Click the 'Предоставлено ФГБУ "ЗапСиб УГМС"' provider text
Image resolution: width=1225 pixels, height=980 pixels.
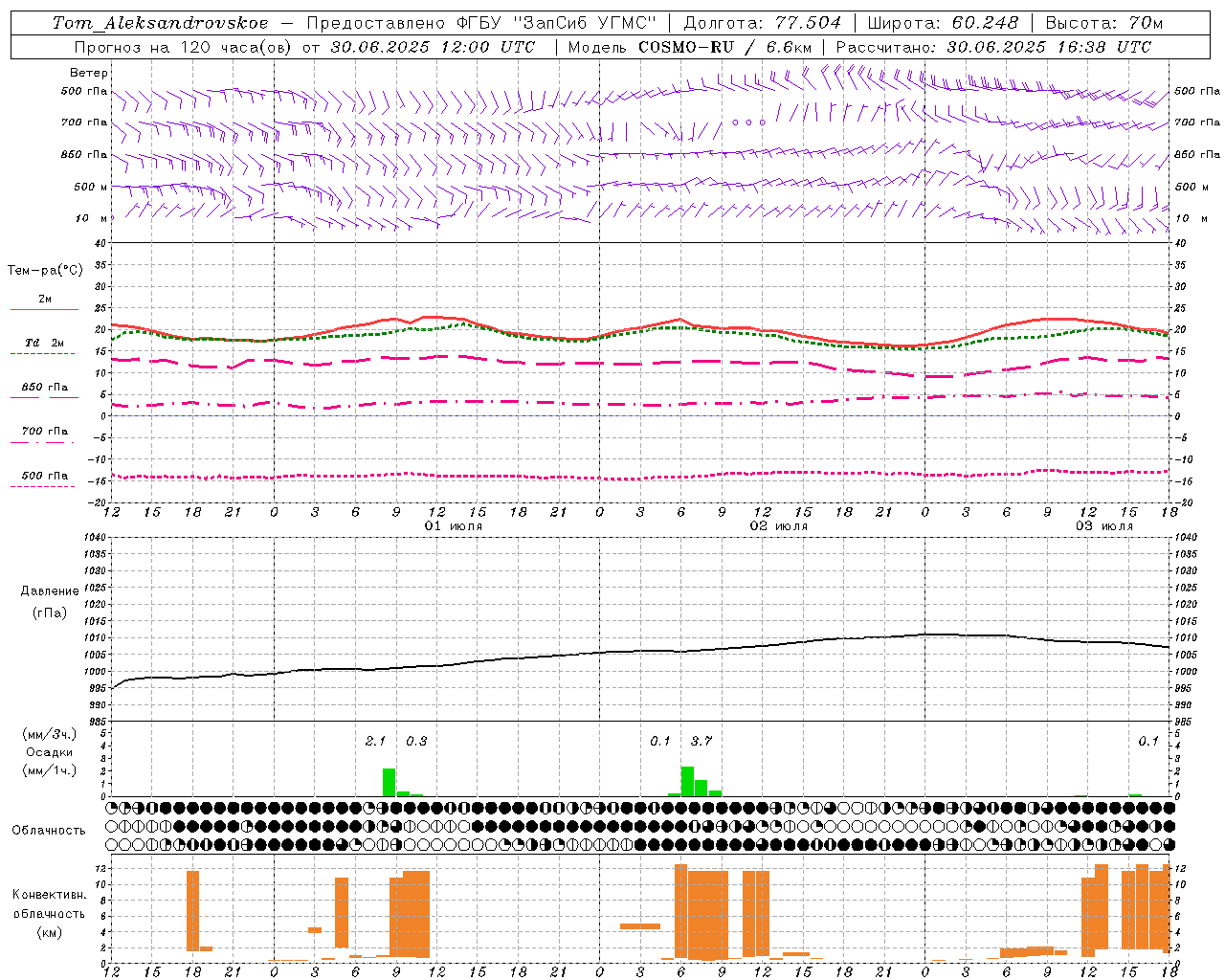coord(481,23)
